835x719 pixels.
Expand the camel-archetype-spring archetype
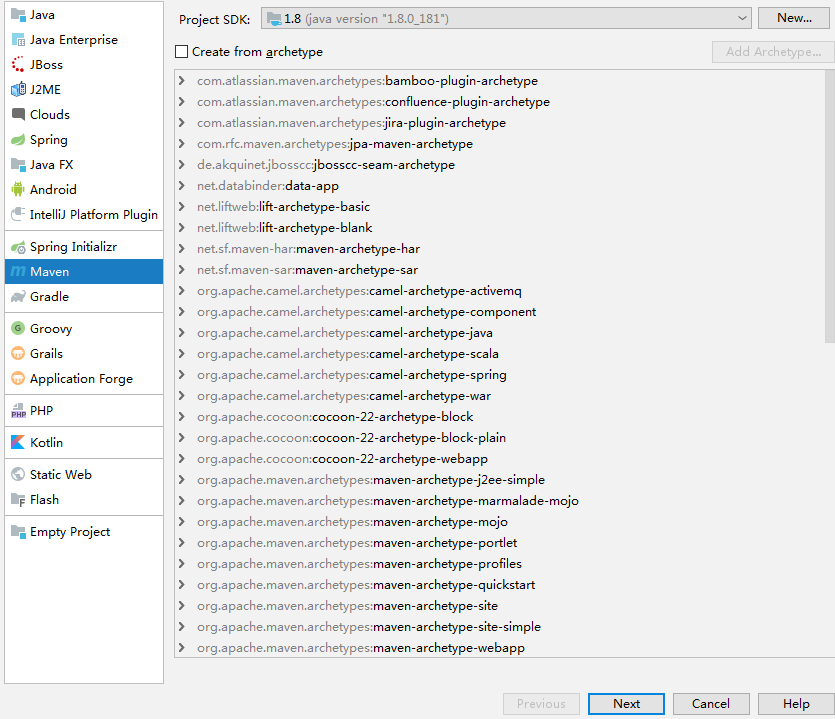tap(182, 375)
